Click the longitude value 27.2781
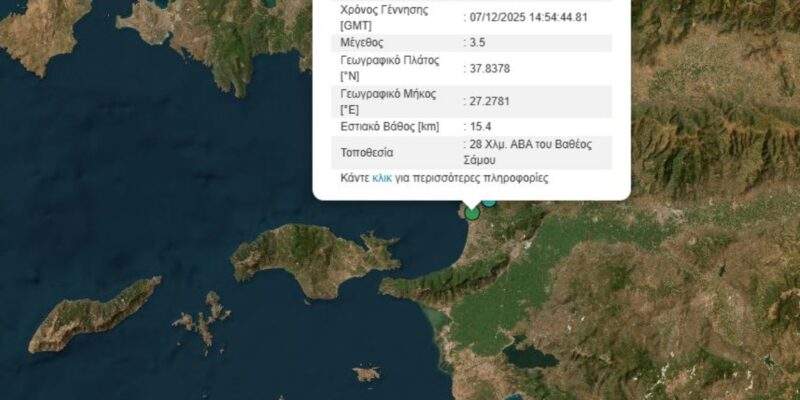800x400 pixels. (x=486, y=102)
